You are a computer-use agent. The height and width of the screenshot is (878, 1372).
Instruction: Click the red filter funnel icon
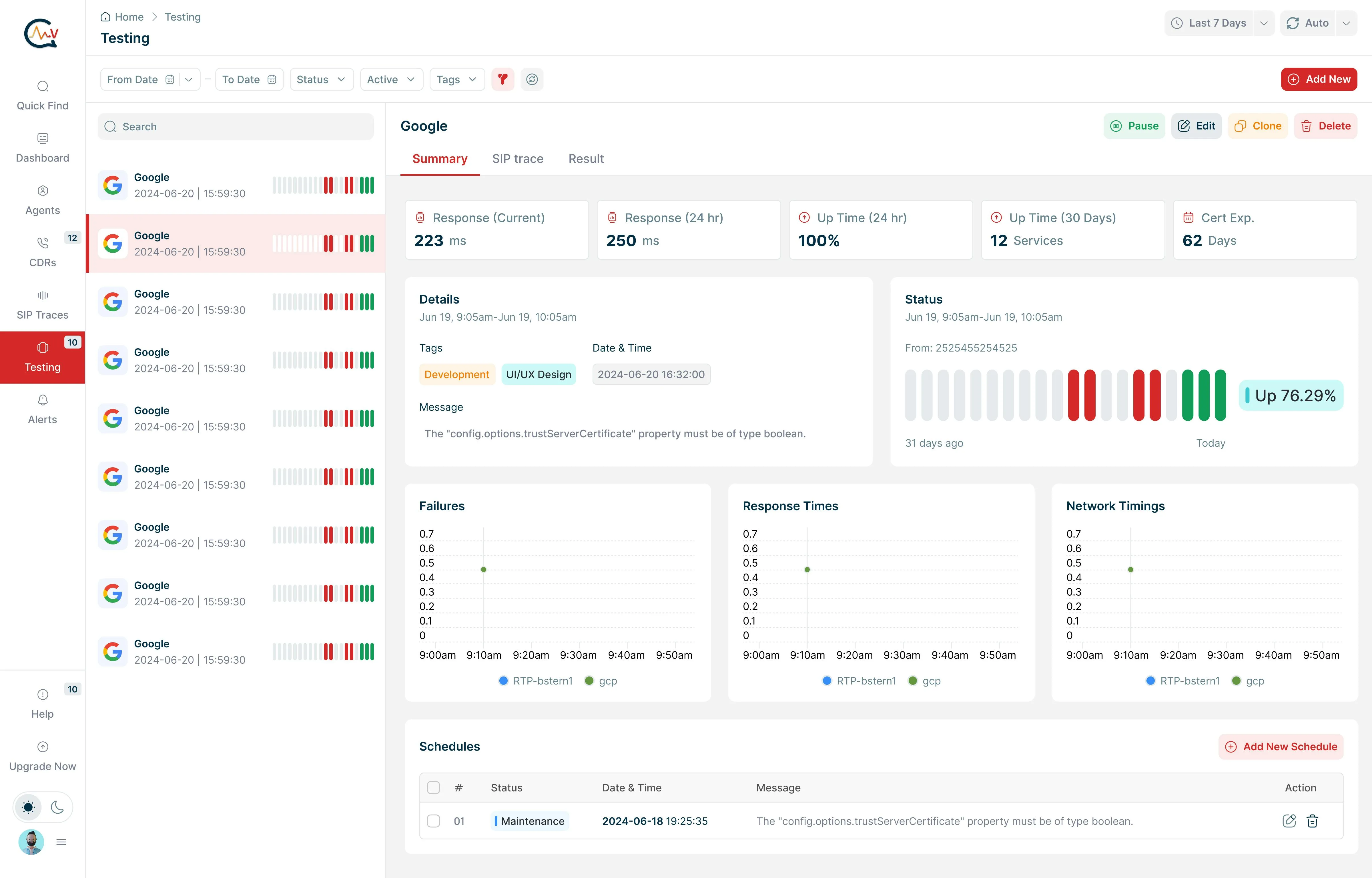[x=503, y=79]
